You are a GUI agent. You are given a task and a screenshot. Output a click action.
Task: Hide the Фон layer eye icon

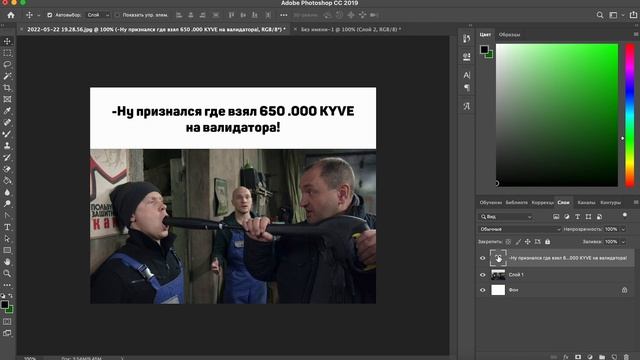pos(482,290)
